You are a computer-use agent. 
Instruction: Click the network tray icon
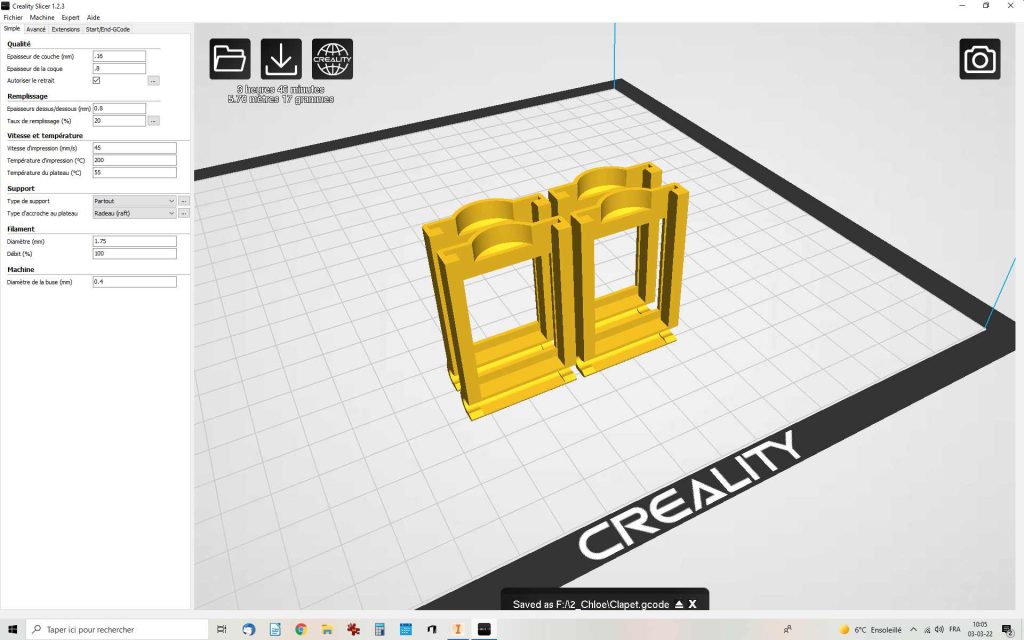pyautogui.click(x=927, y=630)
